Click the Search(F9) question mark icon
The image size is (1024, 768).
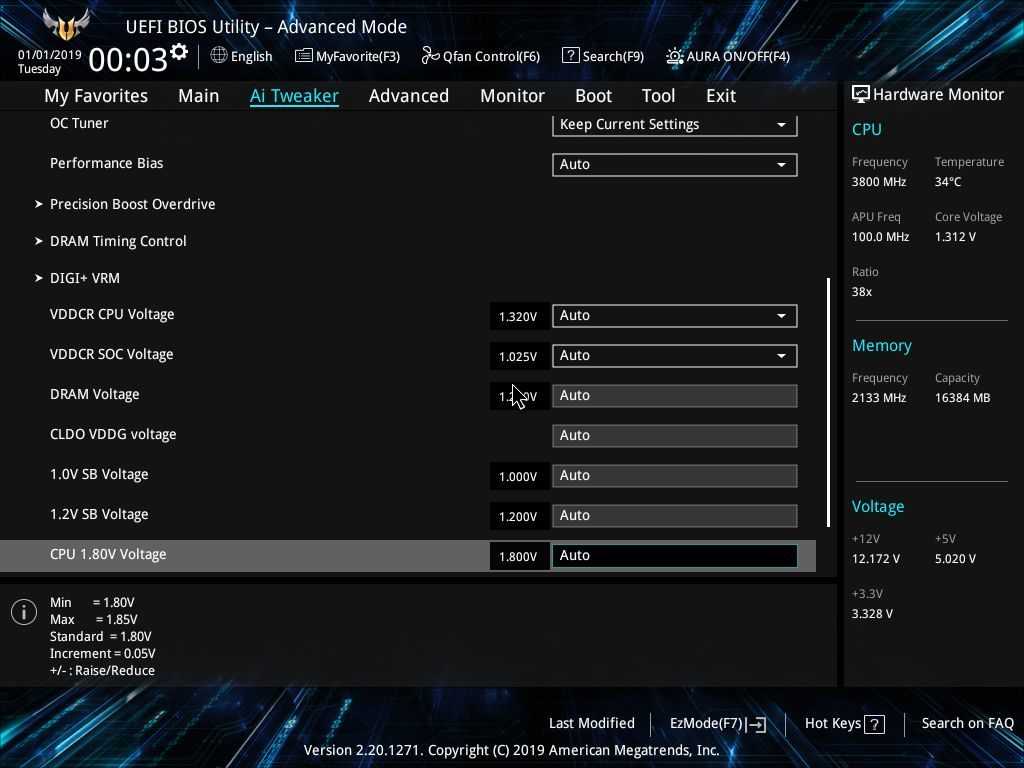tap(570, 56)
